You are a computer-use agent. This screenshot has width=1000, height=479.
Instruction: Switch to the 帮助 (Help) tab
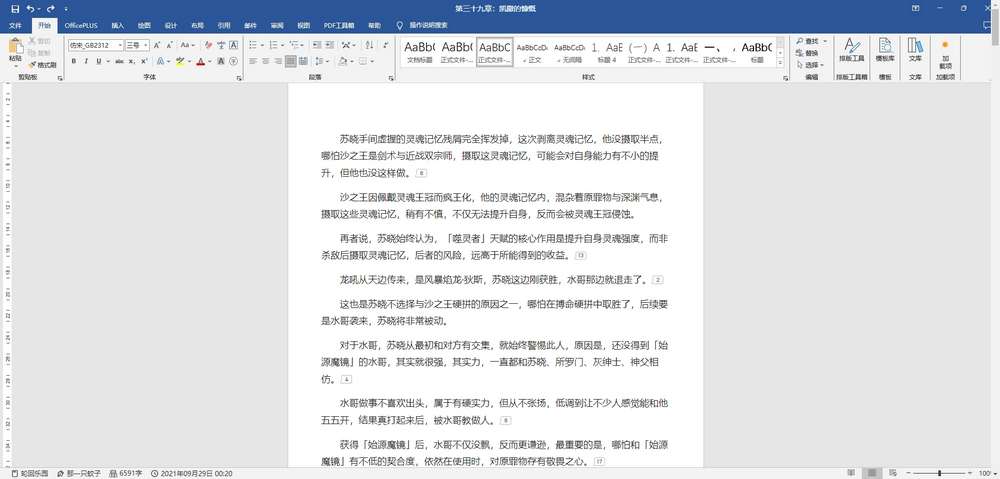click(x=374, y=26)
